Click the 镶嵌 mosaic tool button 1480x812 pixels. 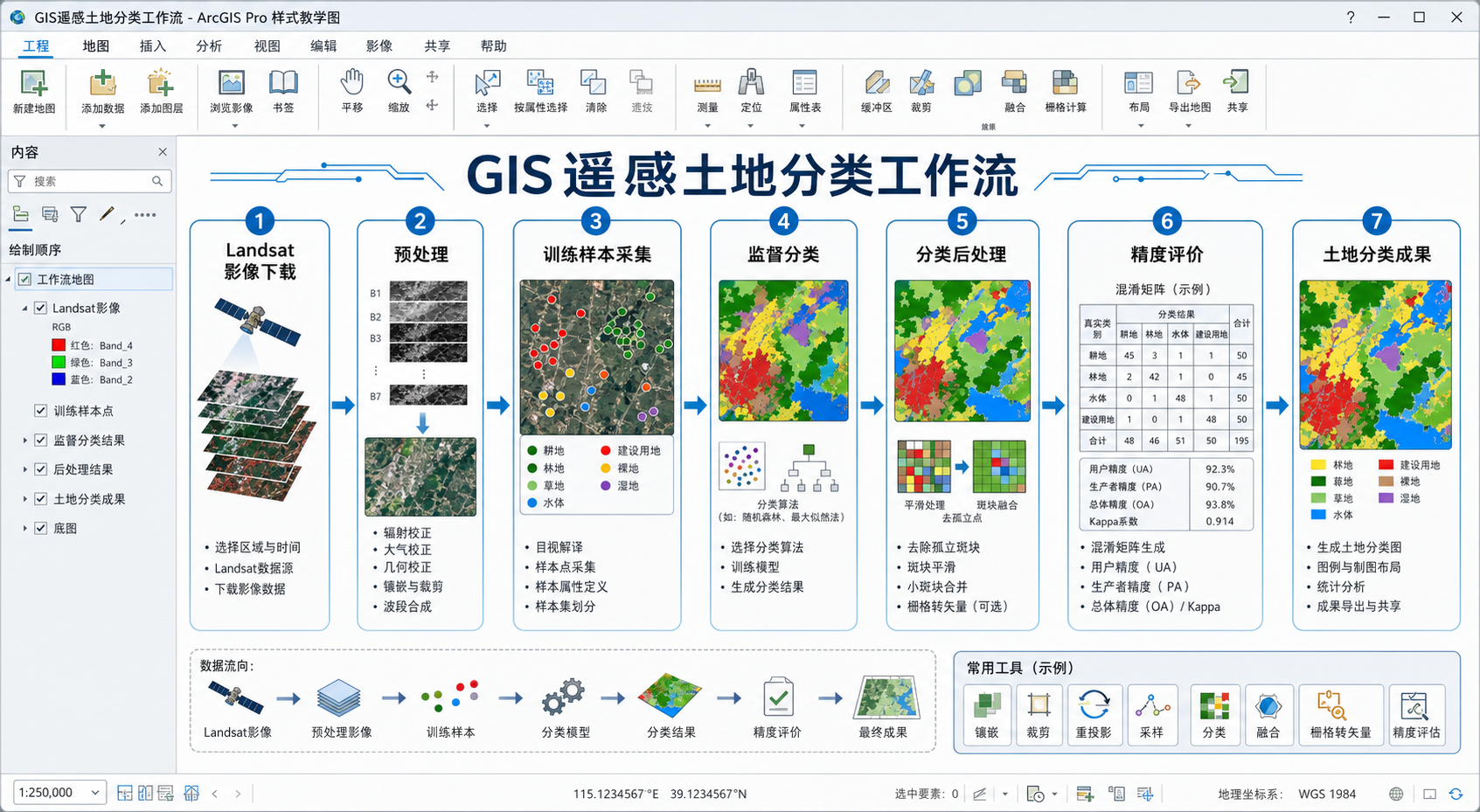click(x=987, y=715)
